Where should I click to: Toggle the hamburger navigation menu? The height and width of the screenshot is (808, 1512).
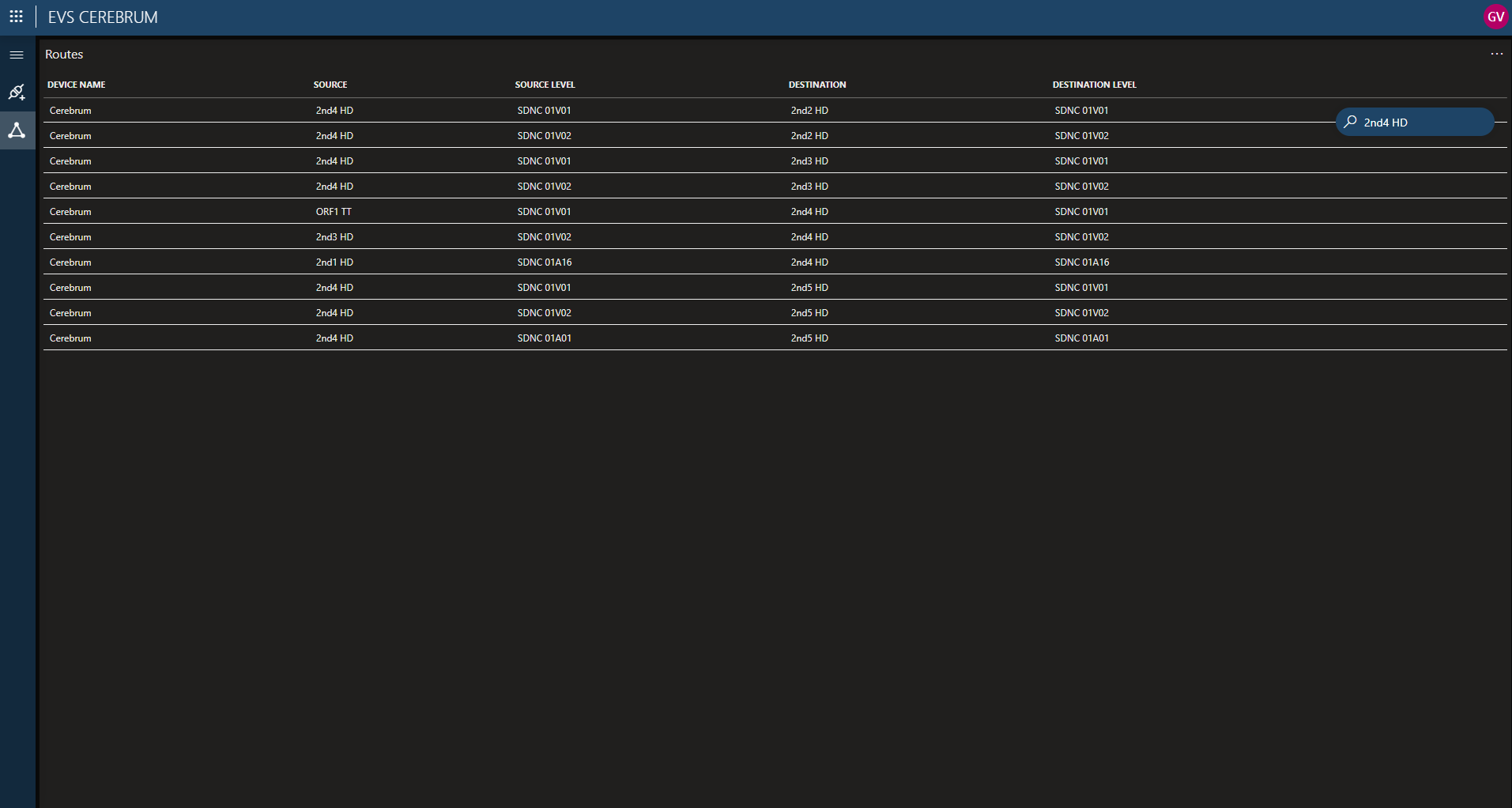coord(17,55)
